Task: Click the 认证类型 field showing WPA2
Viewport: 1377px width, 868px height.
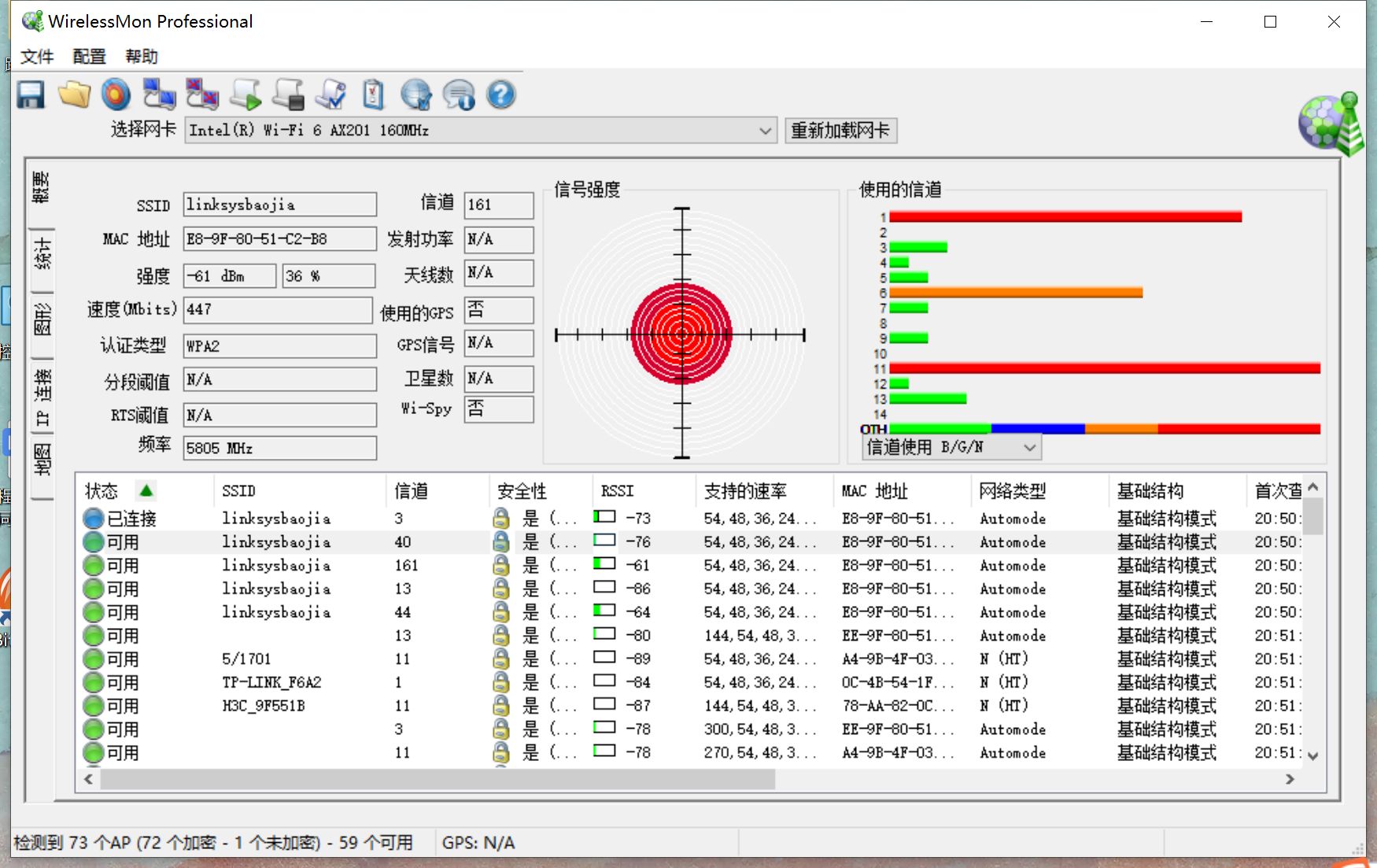Action: pyautogui.click(x=280, y=346)
